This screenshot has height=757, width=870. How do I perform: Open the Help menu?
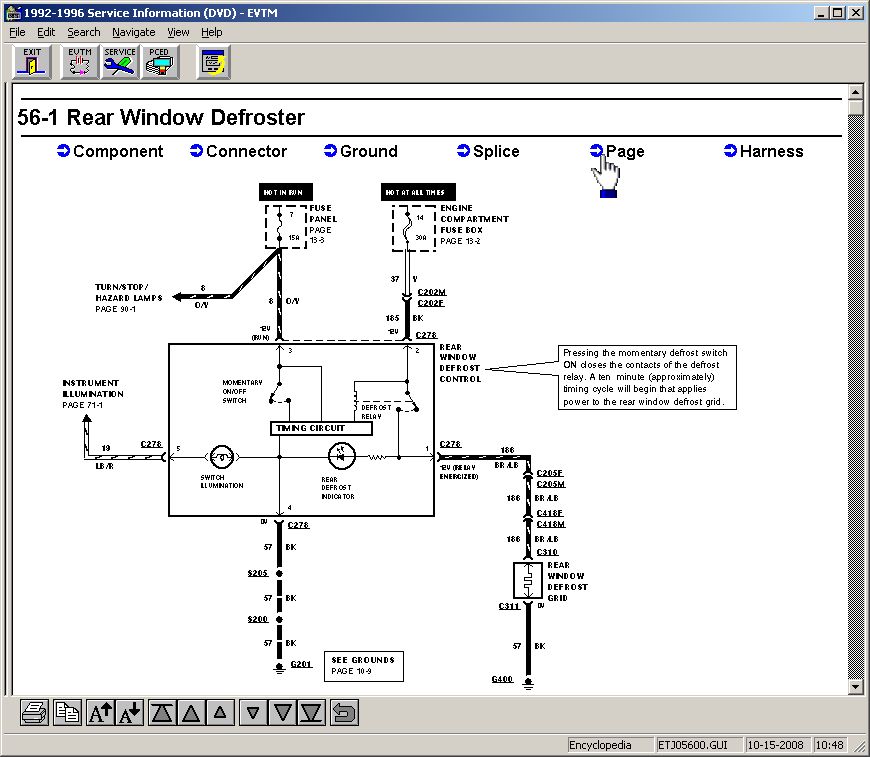click(211, 32)
